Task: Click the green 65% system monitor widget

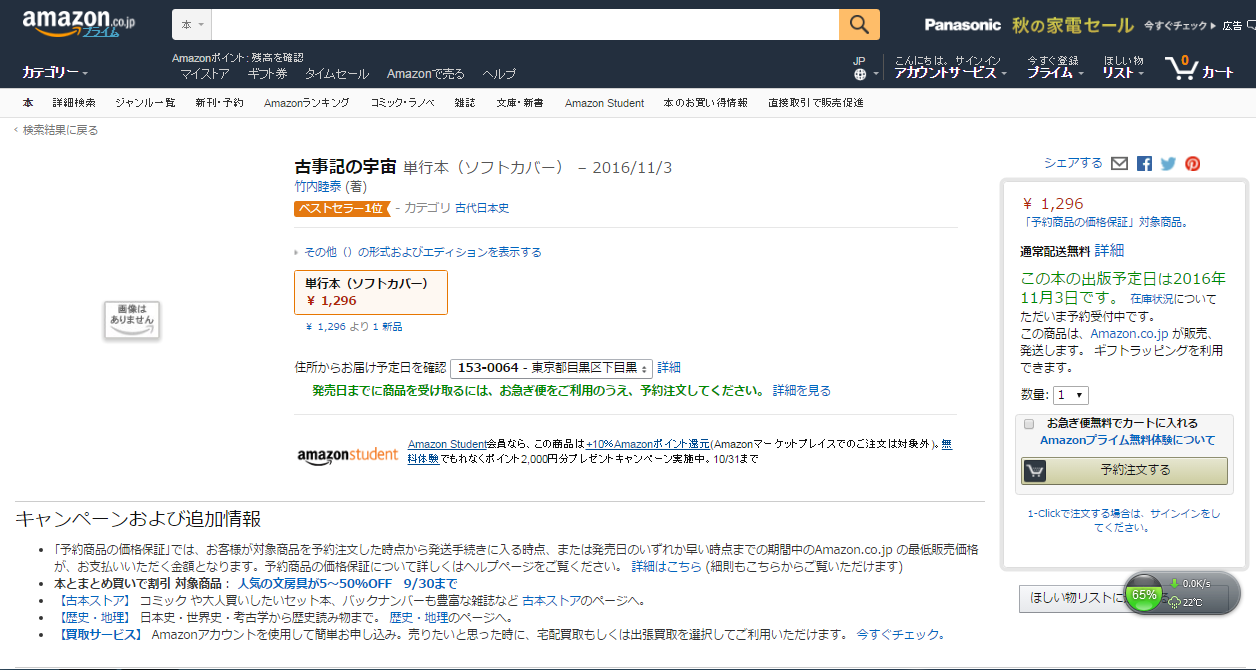Action: 1142,594
